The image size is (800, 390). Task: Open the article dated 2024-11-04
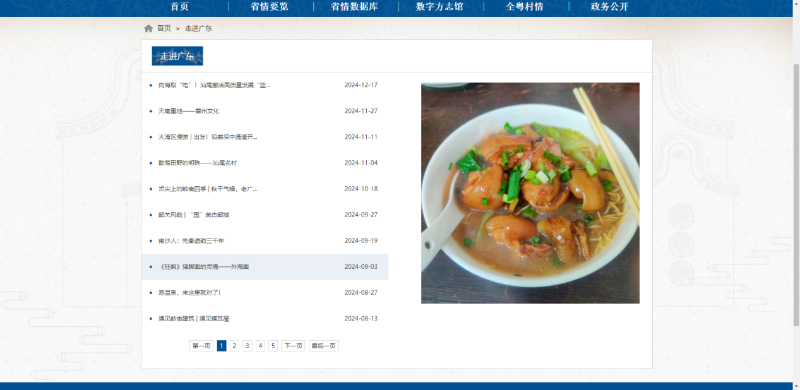pyautogui.click(x=197, y=163)
